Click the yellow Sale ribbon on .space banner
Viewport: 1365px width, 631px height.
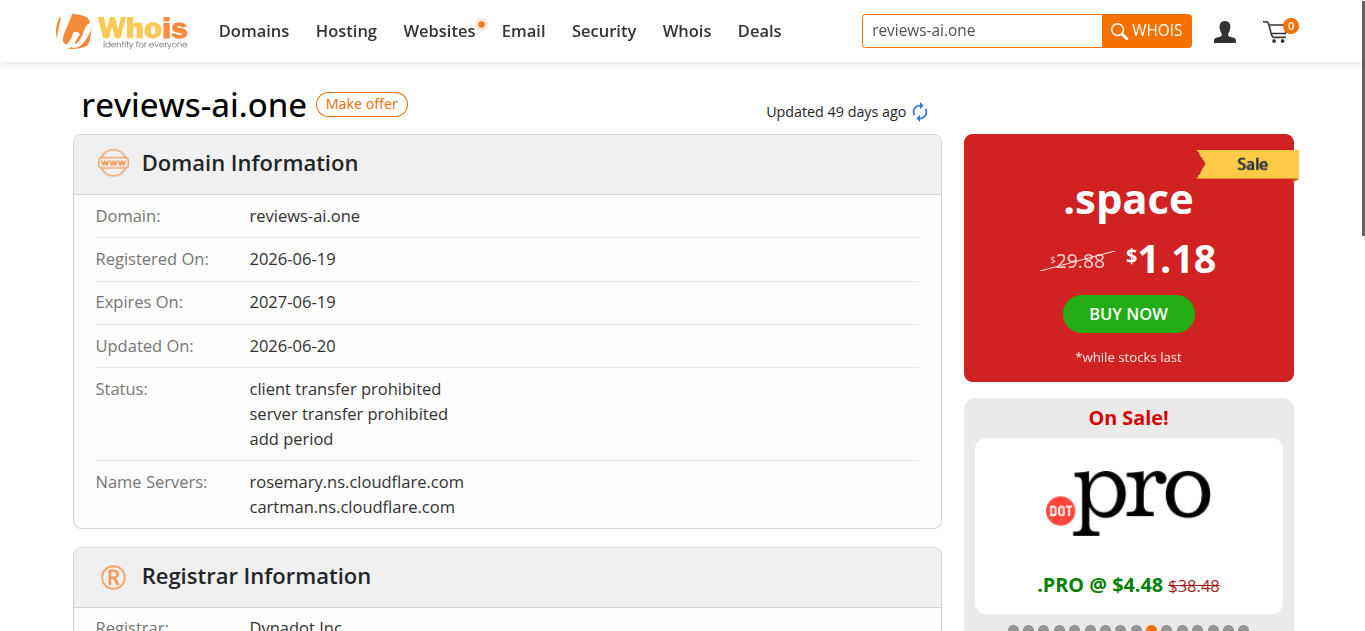coord(1248,165)
